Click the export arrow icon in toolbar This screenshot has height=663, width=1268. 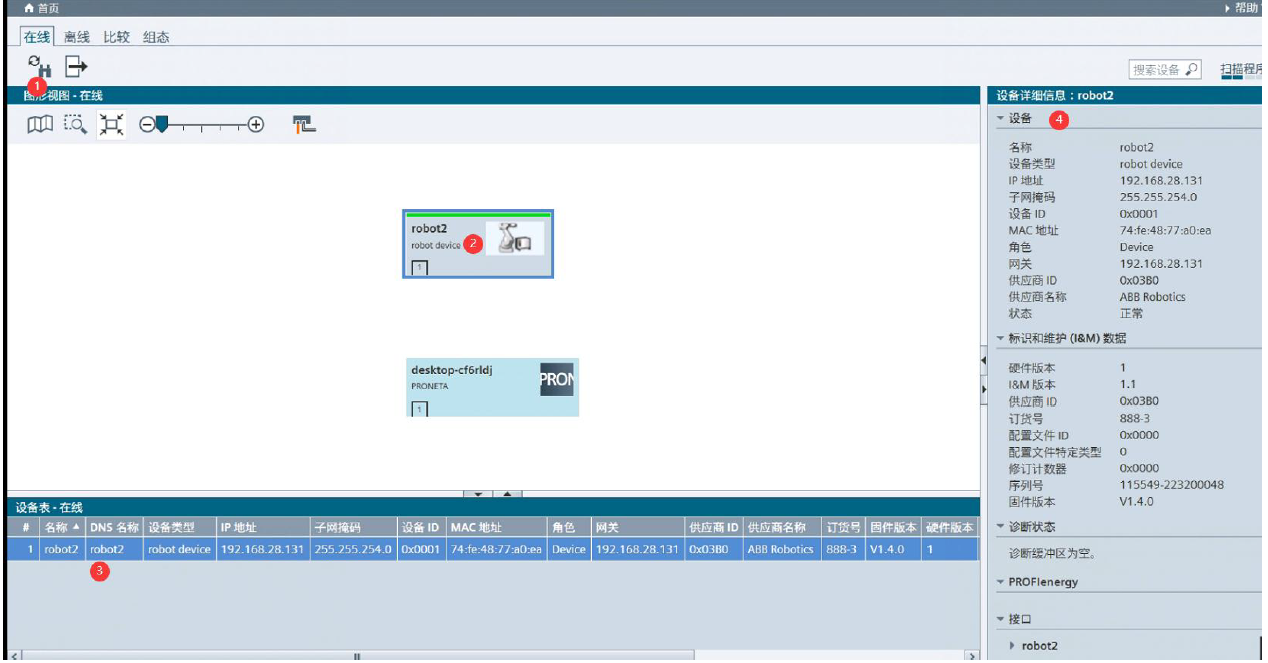coord(77,67)
